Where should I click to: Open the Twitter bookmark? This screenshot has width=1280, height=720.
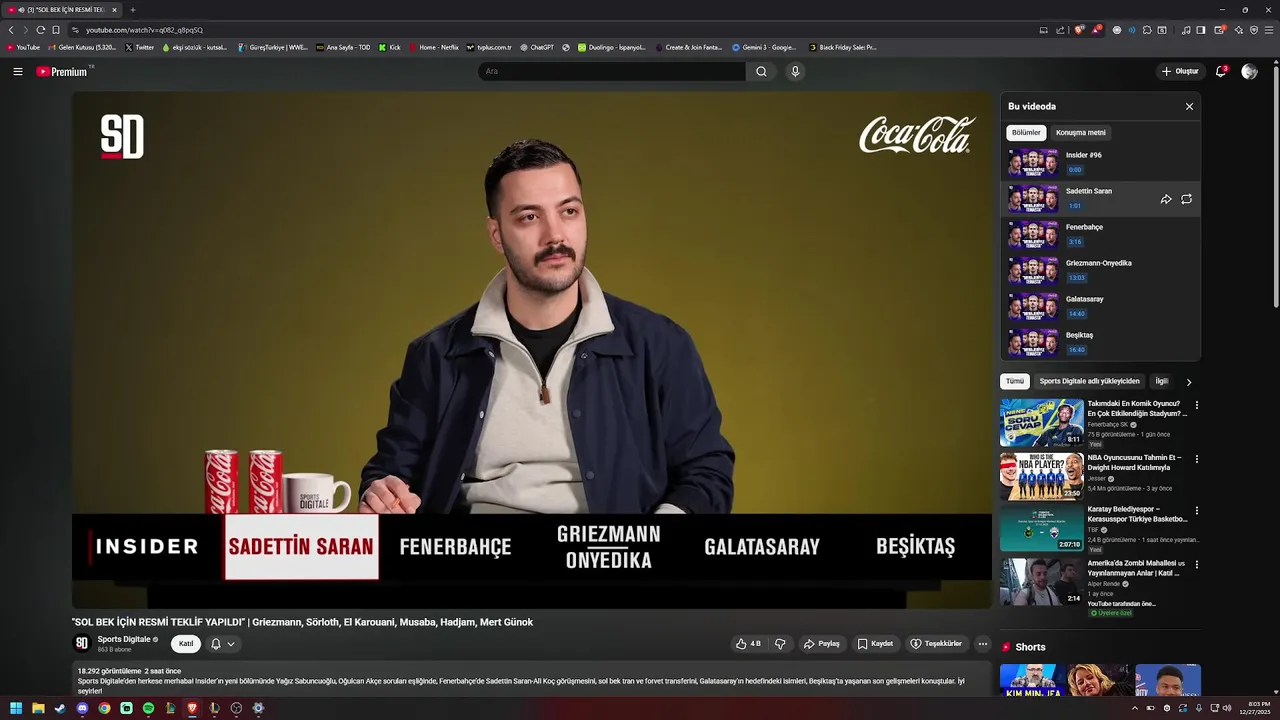(x=140, y=47)
